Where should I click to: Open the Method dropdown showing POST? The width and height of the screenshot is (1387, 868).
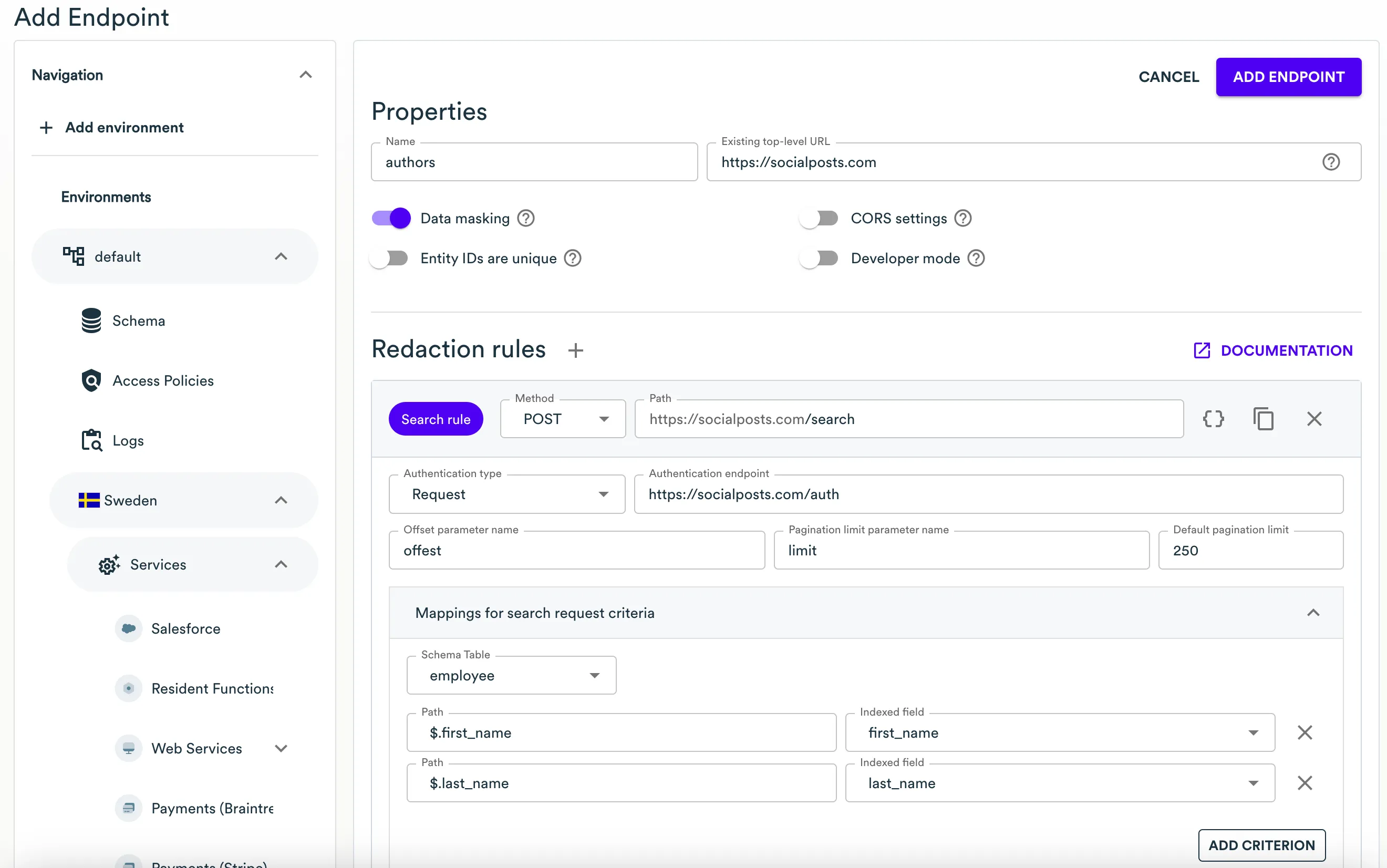tap(562, 418)
